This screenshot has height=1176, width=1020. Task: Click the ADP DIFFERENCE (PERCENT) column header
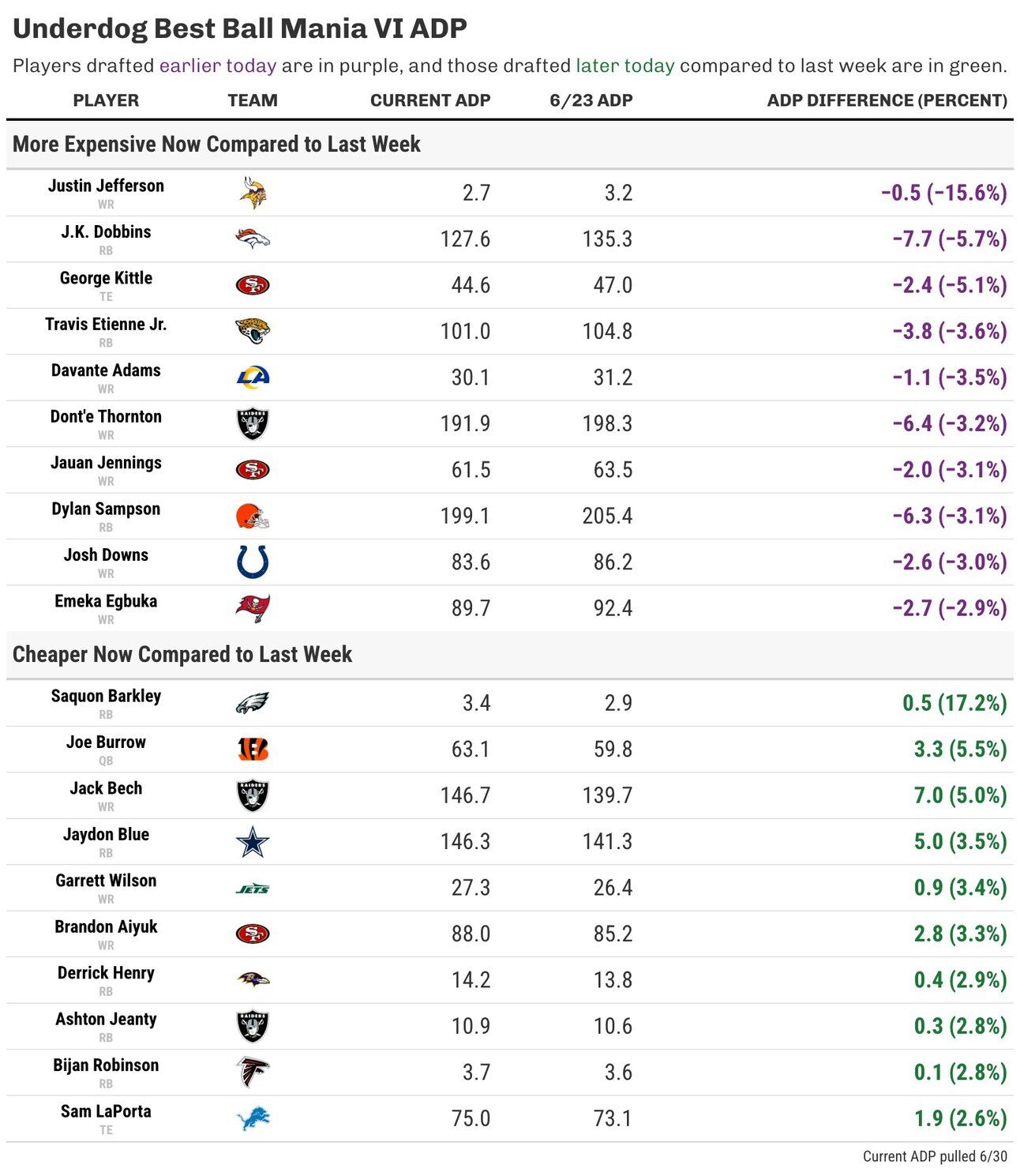pyautogui.click(x=887, y=100)
